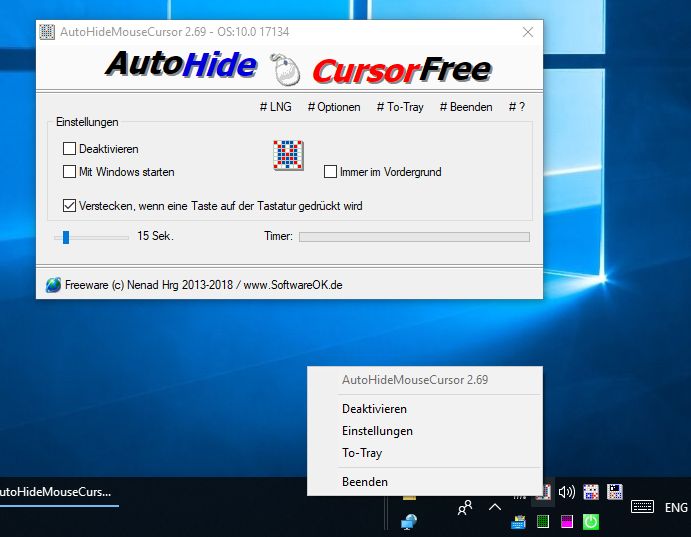Click the network globe computer taskbar icon
The image size is (691, 537).
409,522
